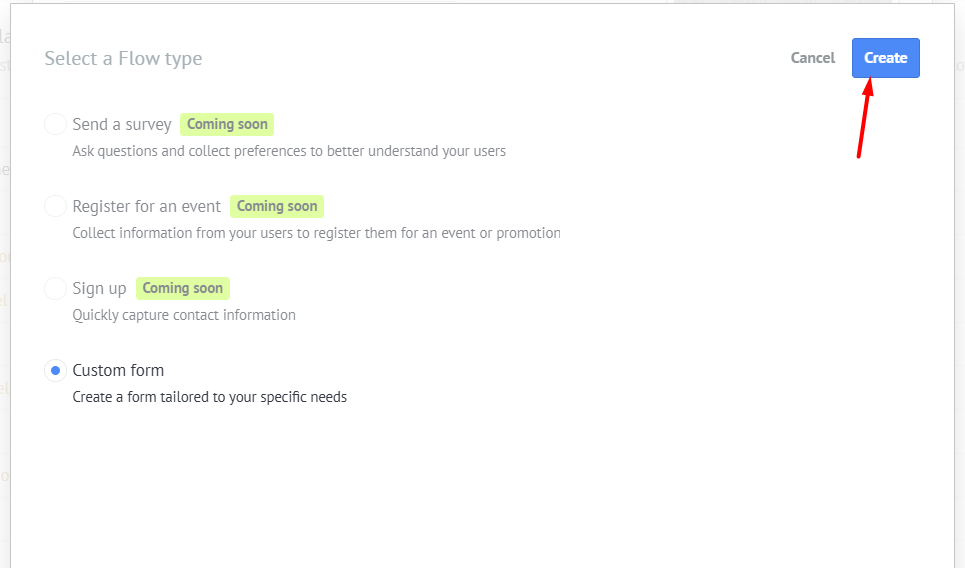The image size is (965, 568).
Task: Click the dimmed background left of the dialog
Action: (5, 283)
